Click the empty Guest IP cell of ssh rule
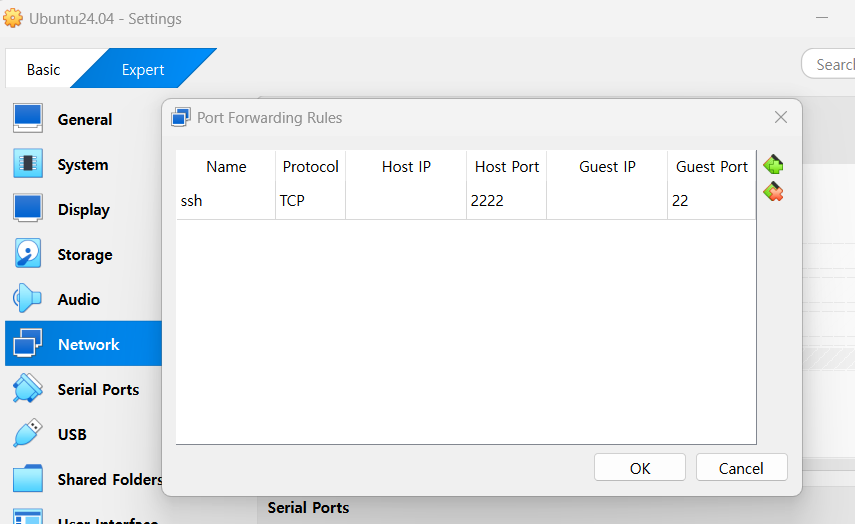855x524 pixels. [607, 201]
